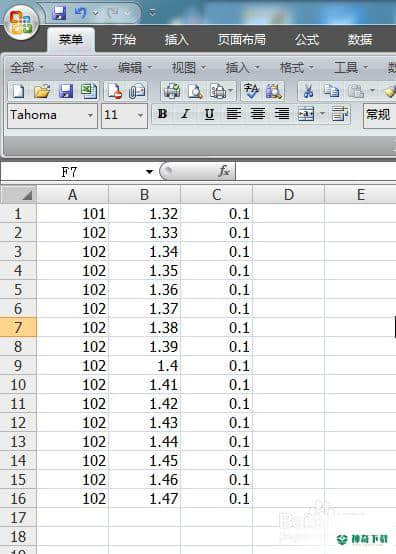Save using Quick Access toolbar icon
The image size is (396, 554).
(59, 13)
